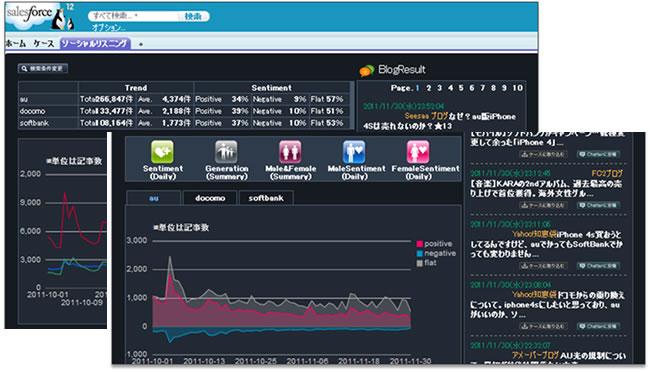The height and width of the screenshot is (372, 650).
Task: Click the 検索 search button
Action: pyautogui.click(x=193, y=16)
